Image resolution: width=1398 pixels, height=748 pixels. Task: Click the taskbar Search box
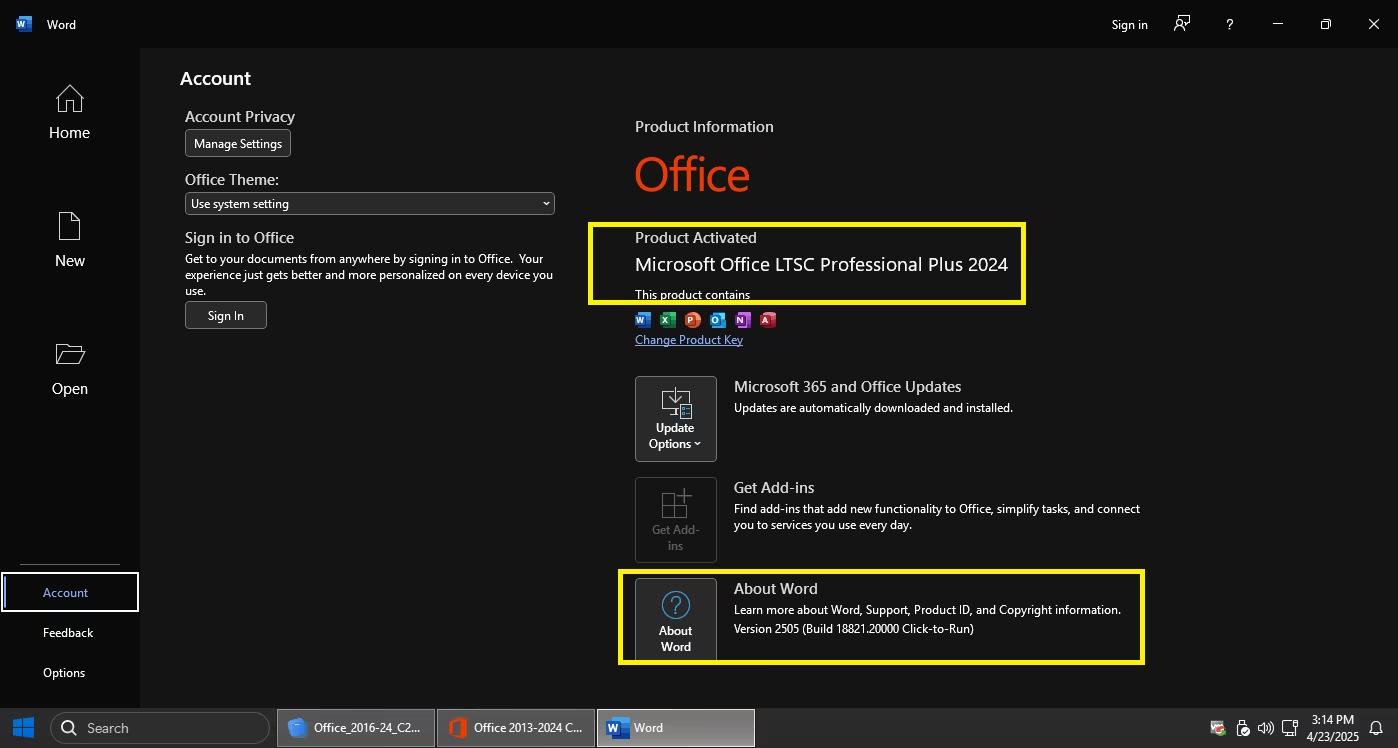point(160,728)
